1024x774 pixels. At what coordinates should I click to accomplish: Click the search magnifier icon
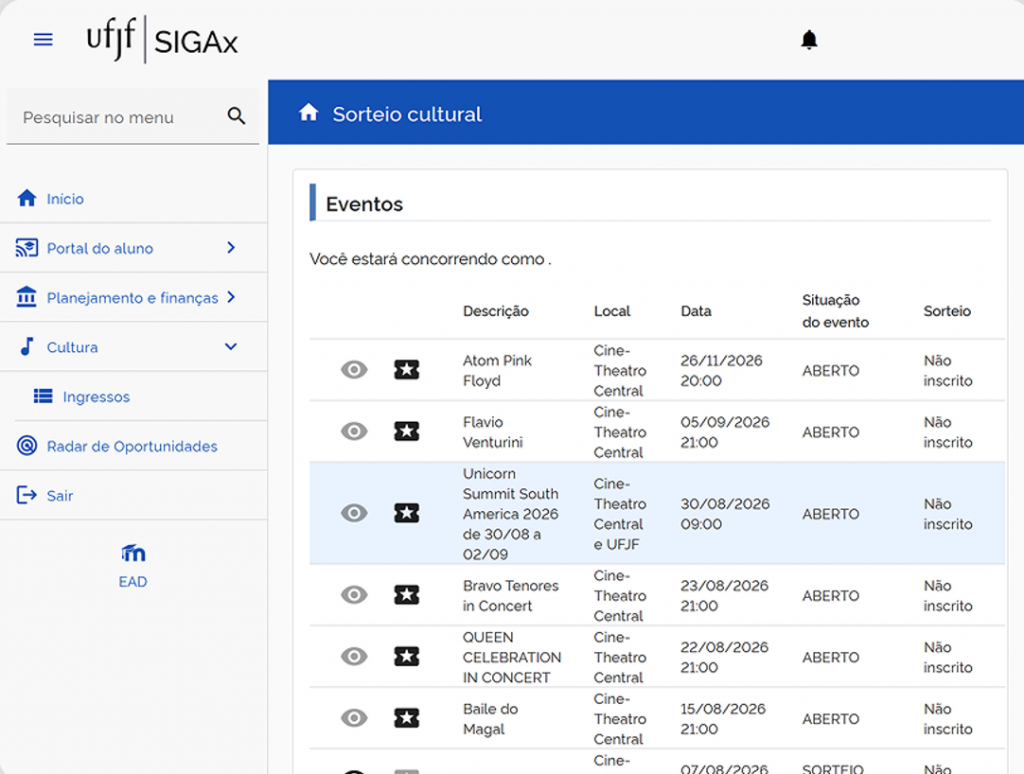coord(236,116)
